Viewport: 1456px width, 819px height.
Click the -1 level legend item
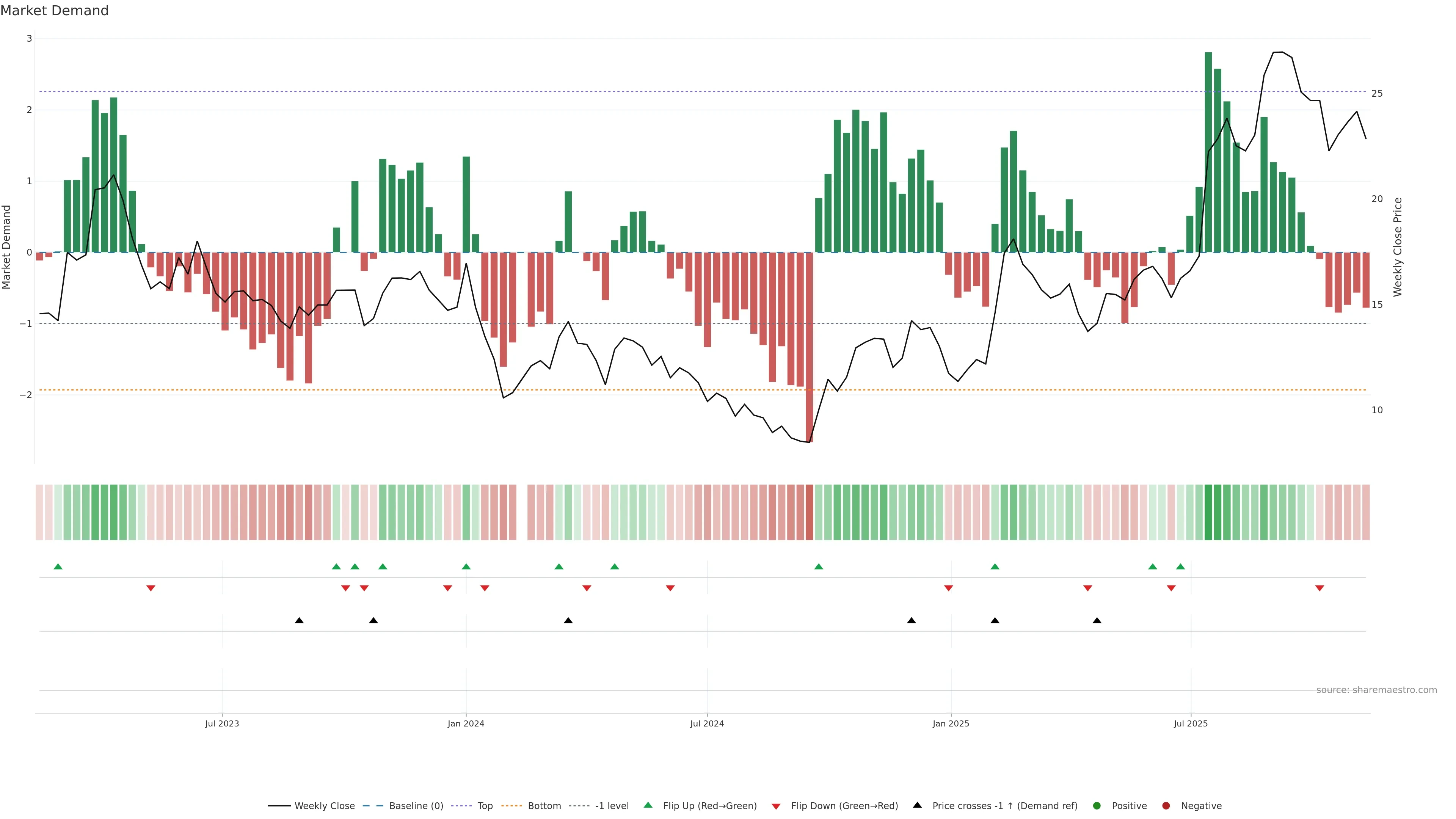pyautogui.click(x=612, y=806)
